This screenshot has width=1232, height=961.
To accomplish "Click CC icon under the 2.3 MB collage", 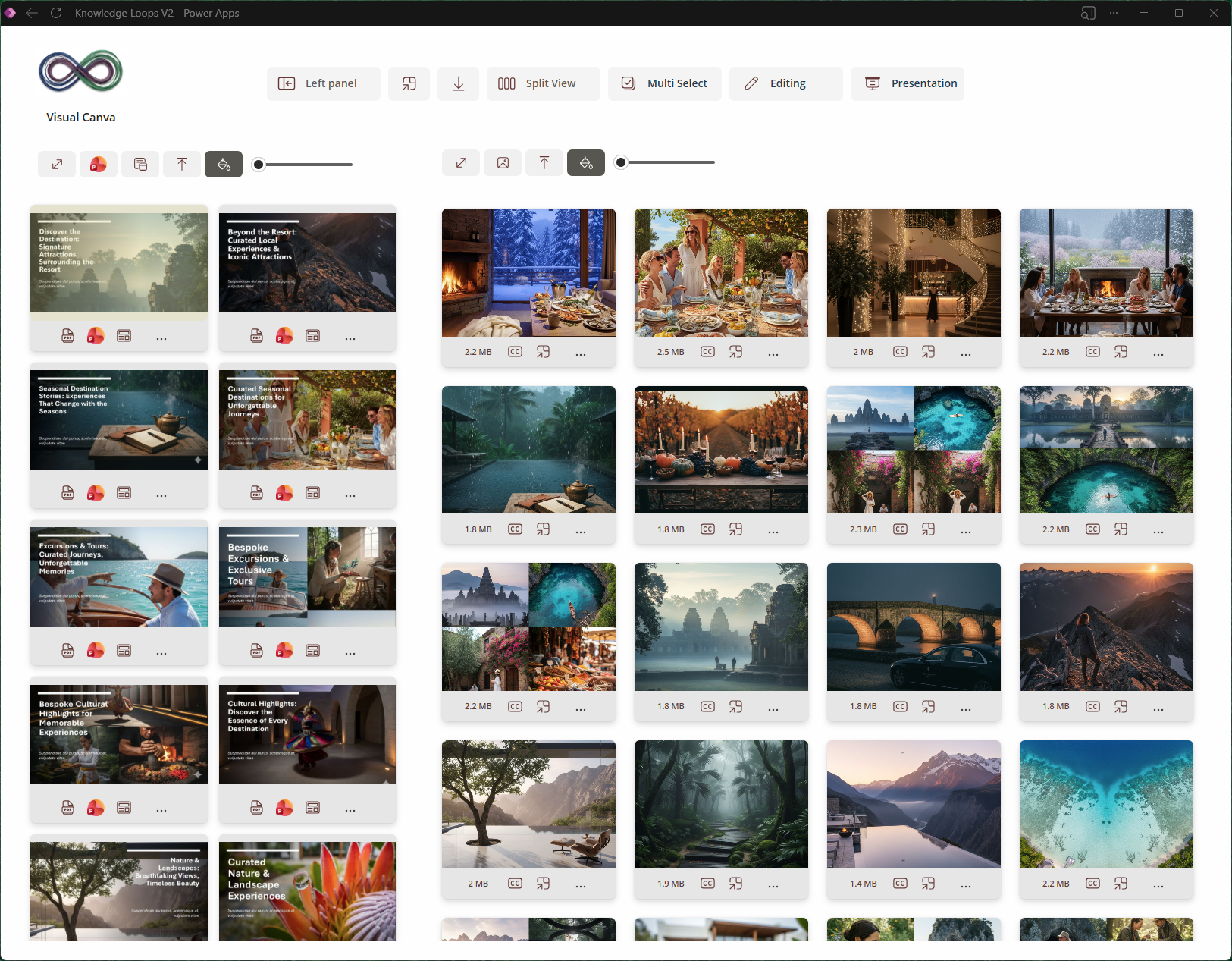I will [x=900, y=529].
